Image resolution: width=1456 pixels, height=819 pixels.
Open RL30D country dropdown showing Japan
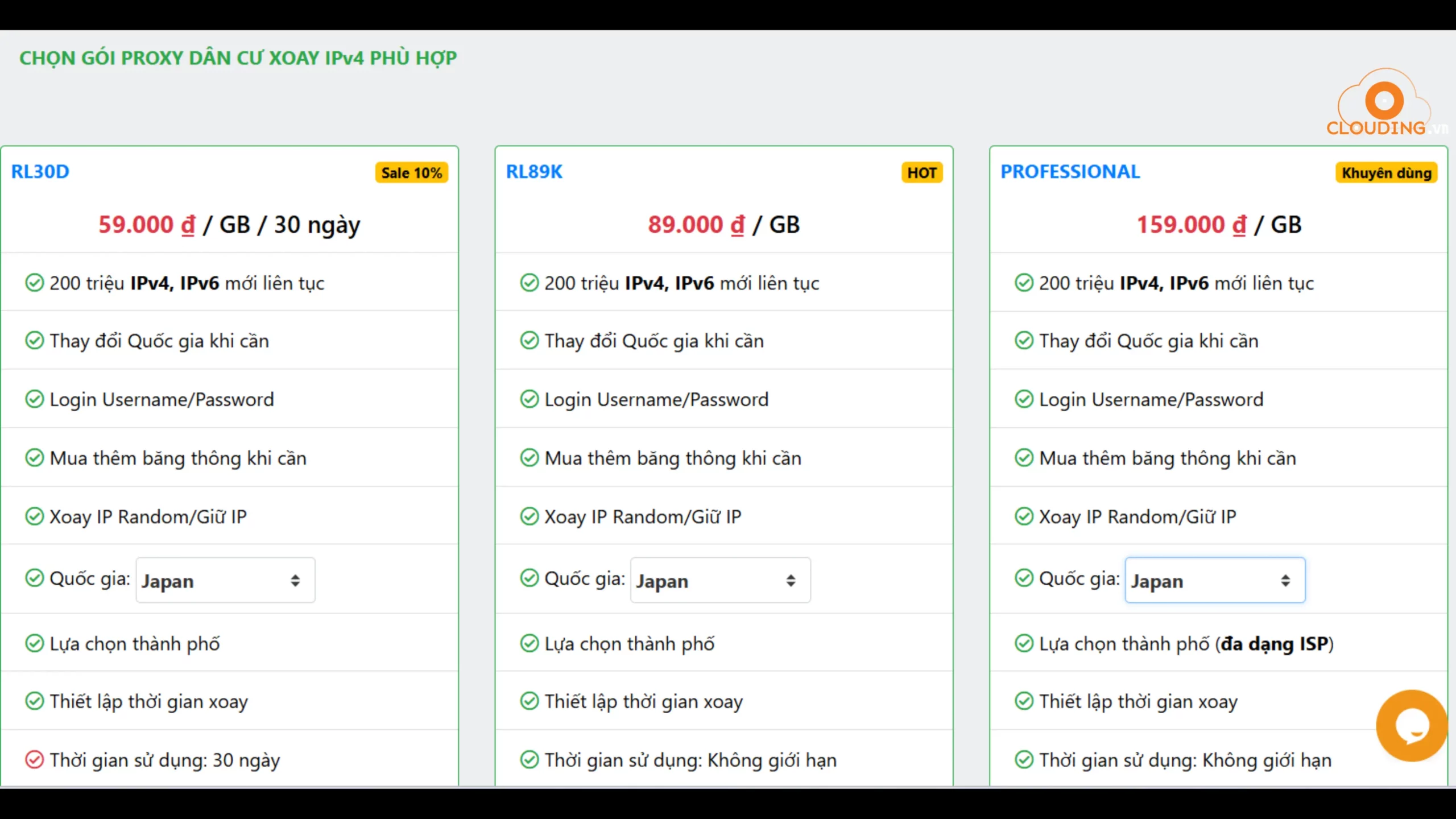[225, 580]
